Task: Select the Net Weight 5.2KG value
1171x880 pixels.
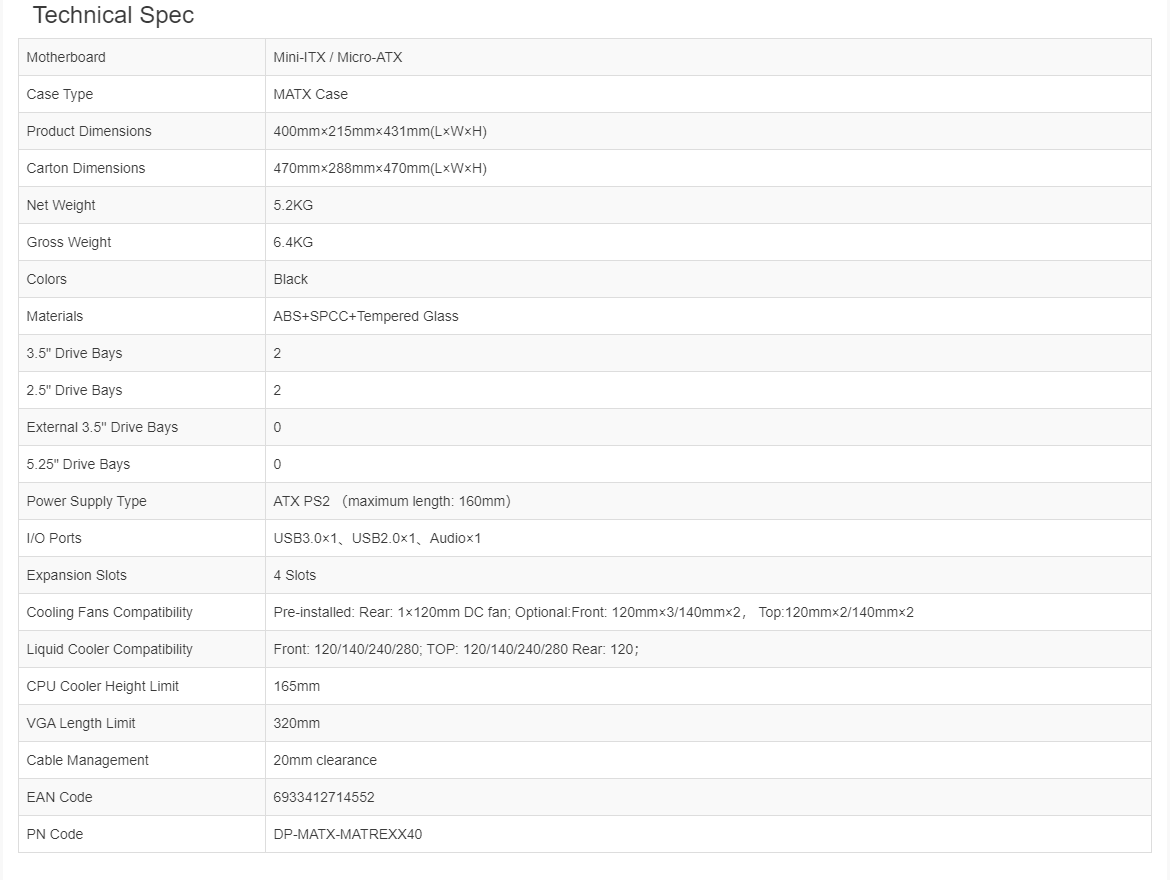Action: pos(293,205)
